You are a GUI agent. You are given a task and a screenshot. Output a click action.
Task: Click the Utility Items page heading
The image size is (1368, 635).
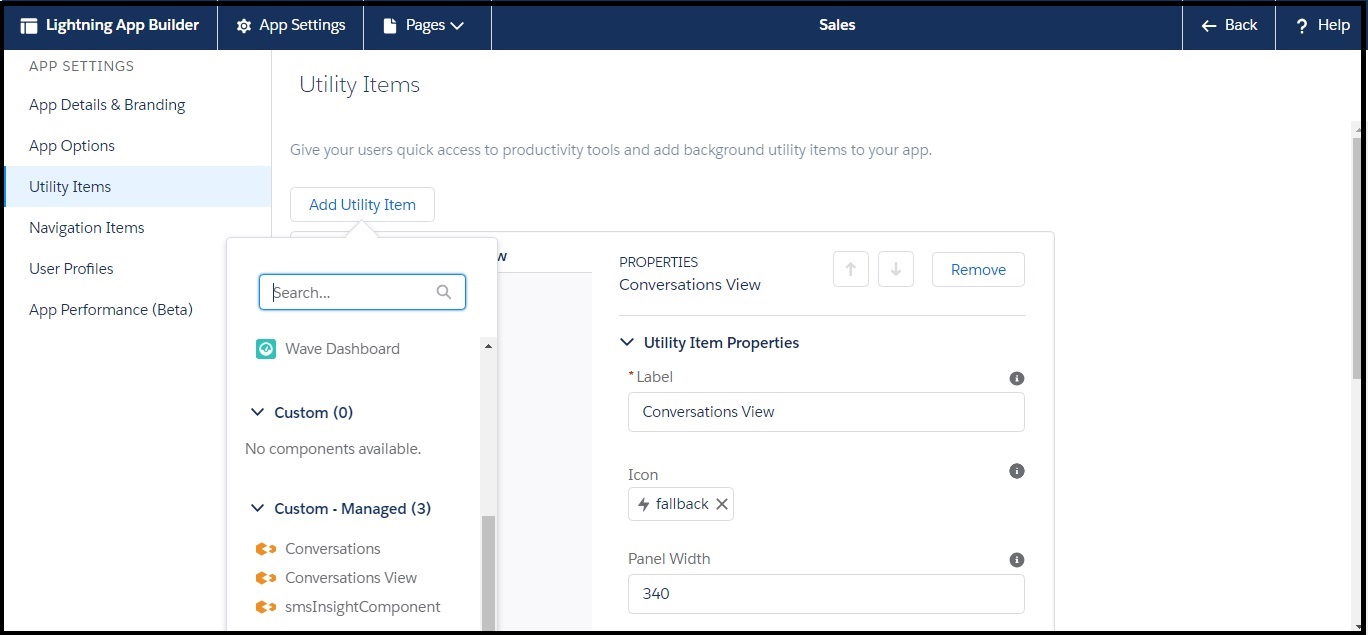[x=359, y=85]
